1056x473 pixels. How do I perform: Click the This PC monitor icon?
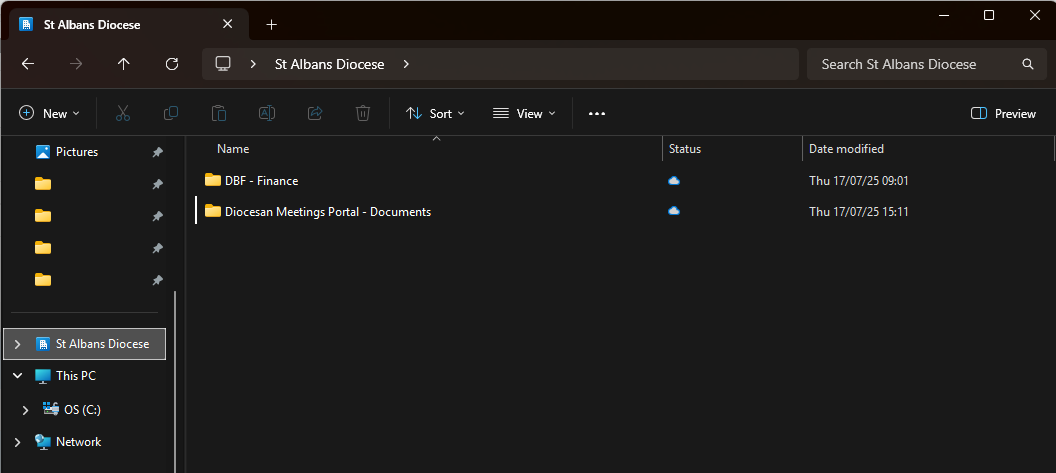(43, 376)
